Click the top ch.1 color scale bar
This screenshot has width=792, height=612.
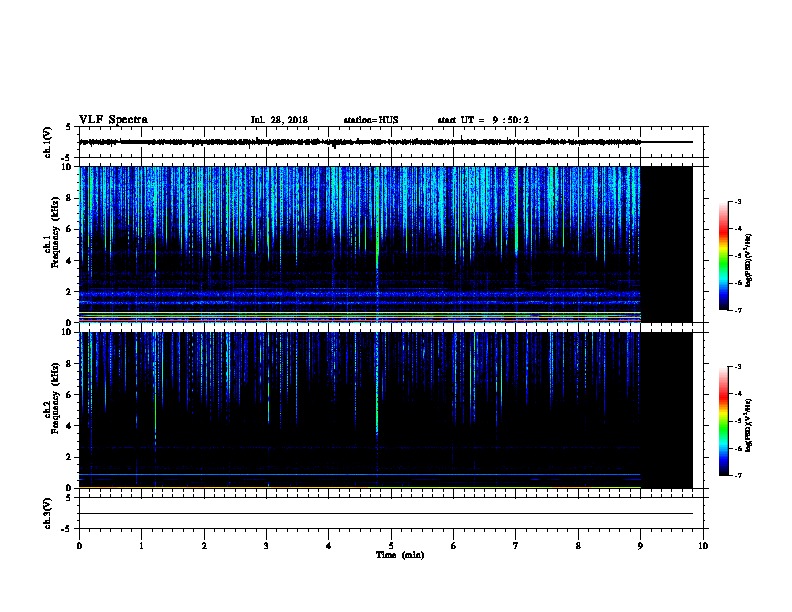coord(723,256)
